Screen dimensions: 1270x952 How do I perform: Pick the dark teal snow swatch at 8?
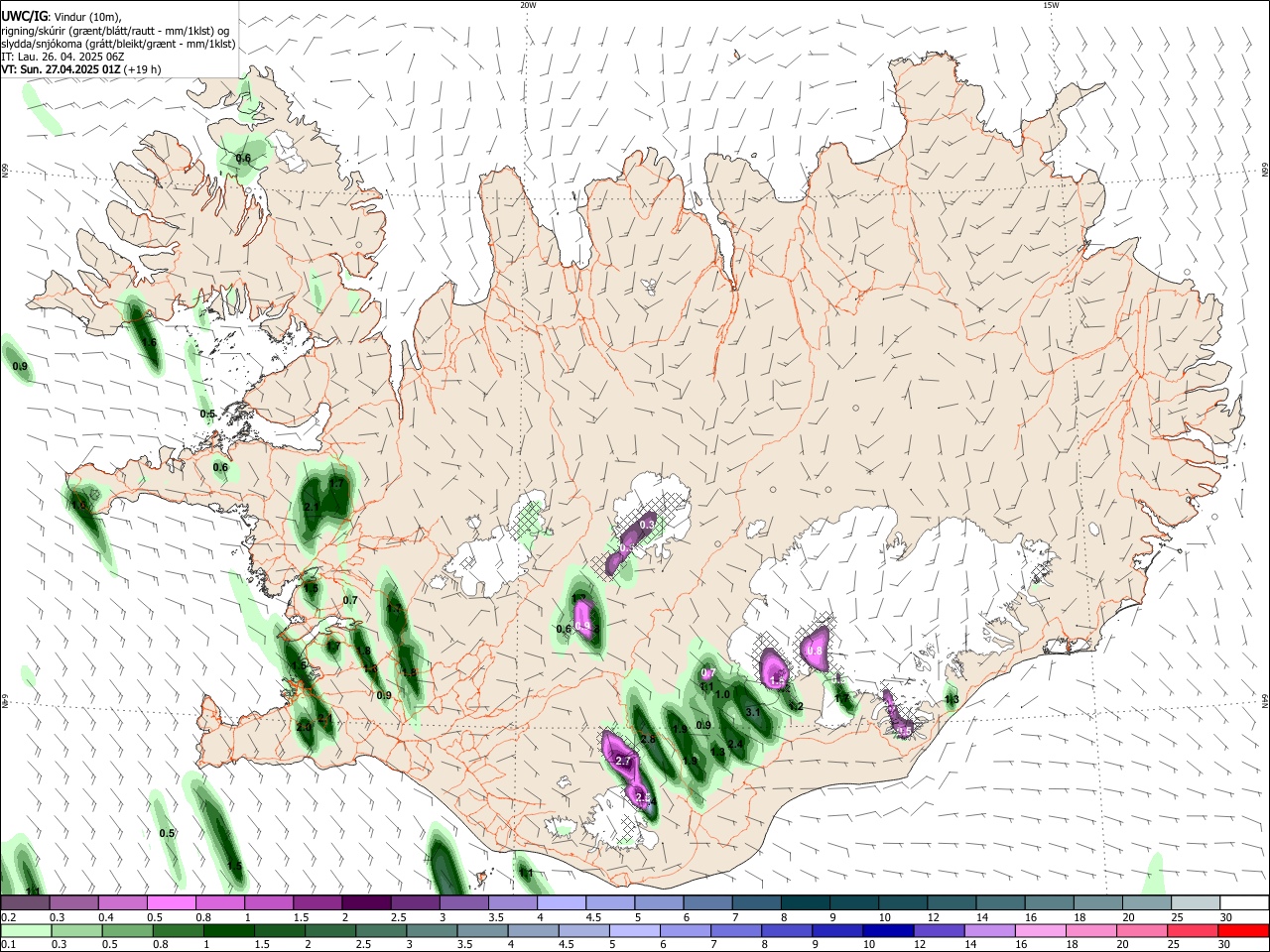[804, 902]
